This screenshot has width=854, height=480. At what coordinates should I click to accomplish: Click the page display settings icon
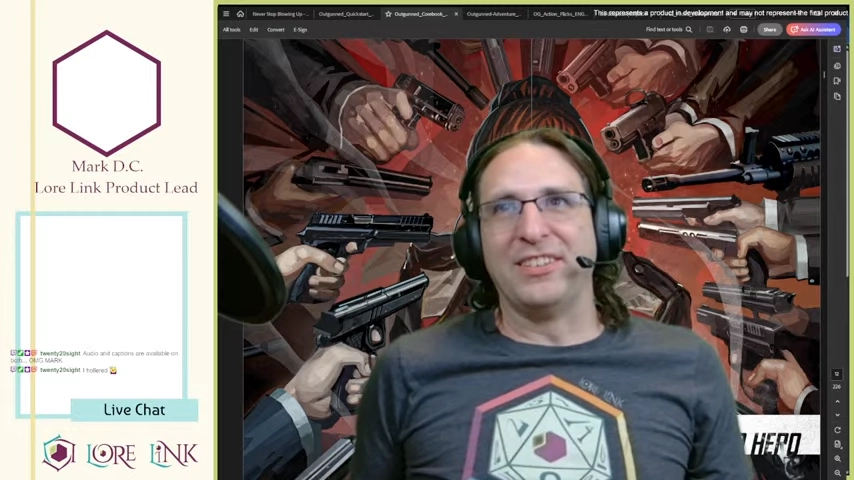coord(837,445)
